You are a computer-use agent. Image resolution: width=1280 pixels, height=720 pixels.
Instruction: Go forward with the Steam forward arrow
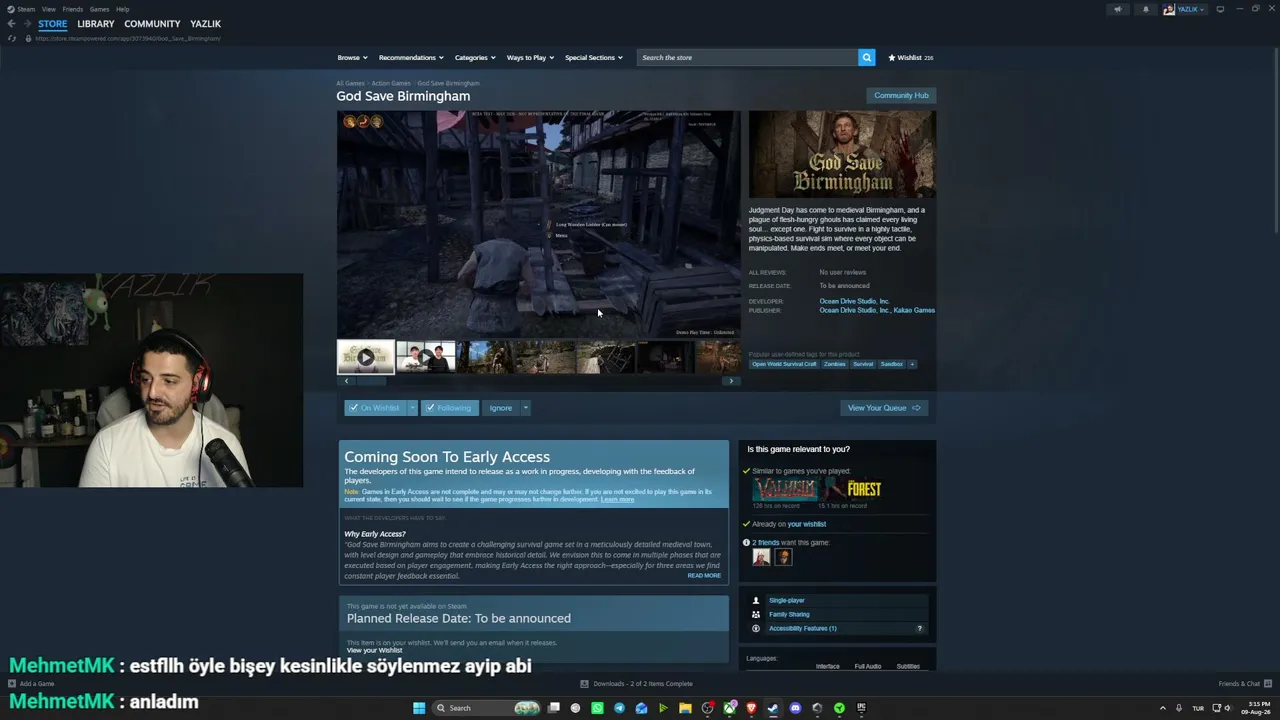pos(27,24)
